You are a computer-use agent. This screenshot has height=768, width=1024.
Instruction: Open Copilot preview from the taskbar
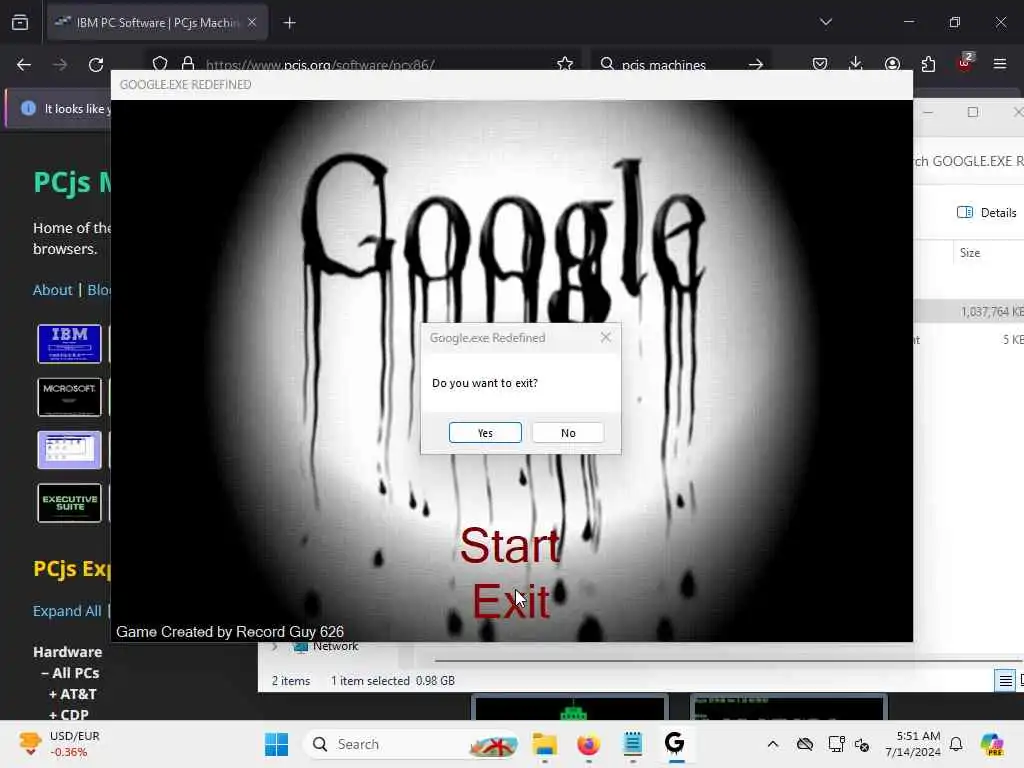tap(991, 744)
